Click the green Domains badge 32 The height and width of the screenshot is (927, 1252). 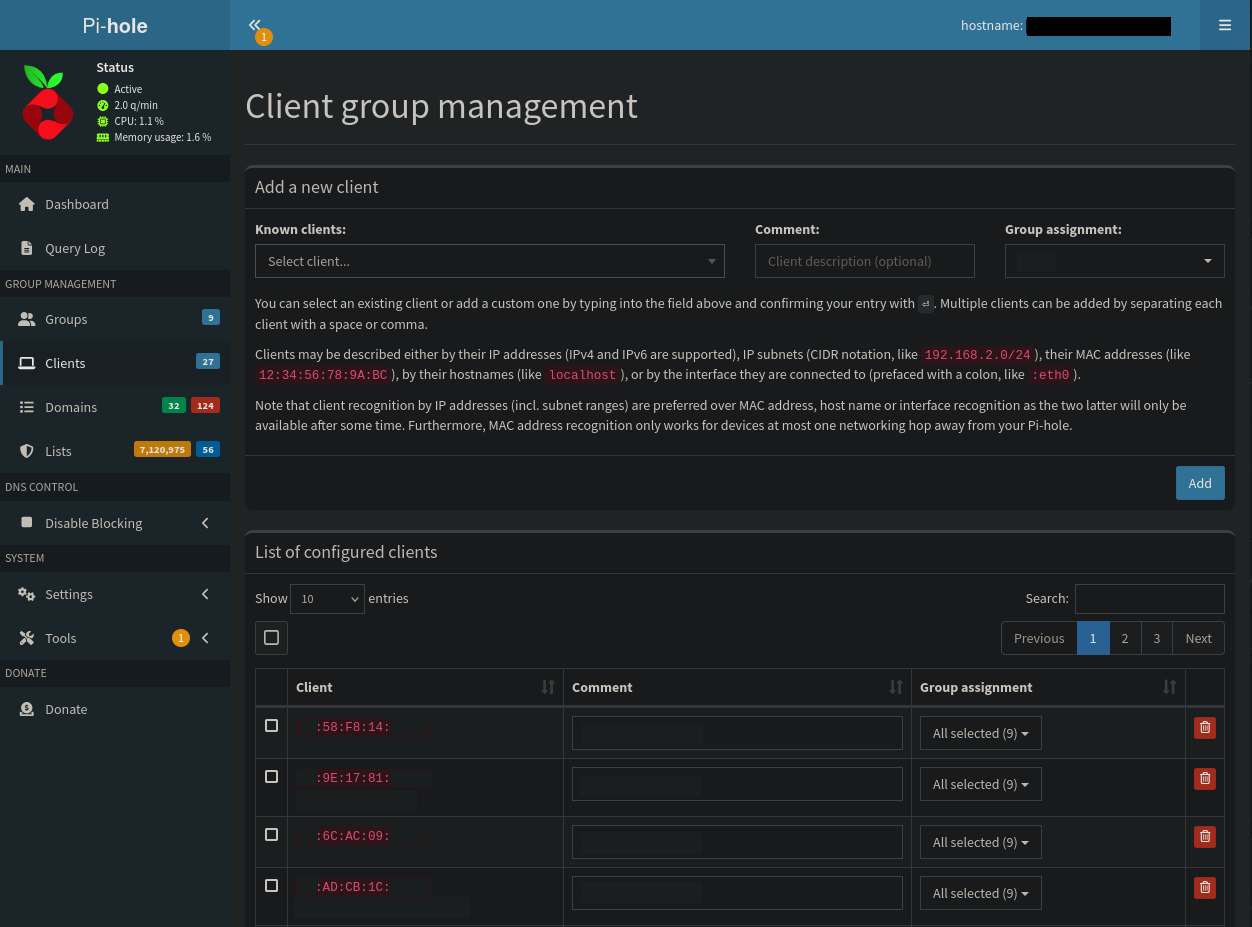tap(174, 406)
